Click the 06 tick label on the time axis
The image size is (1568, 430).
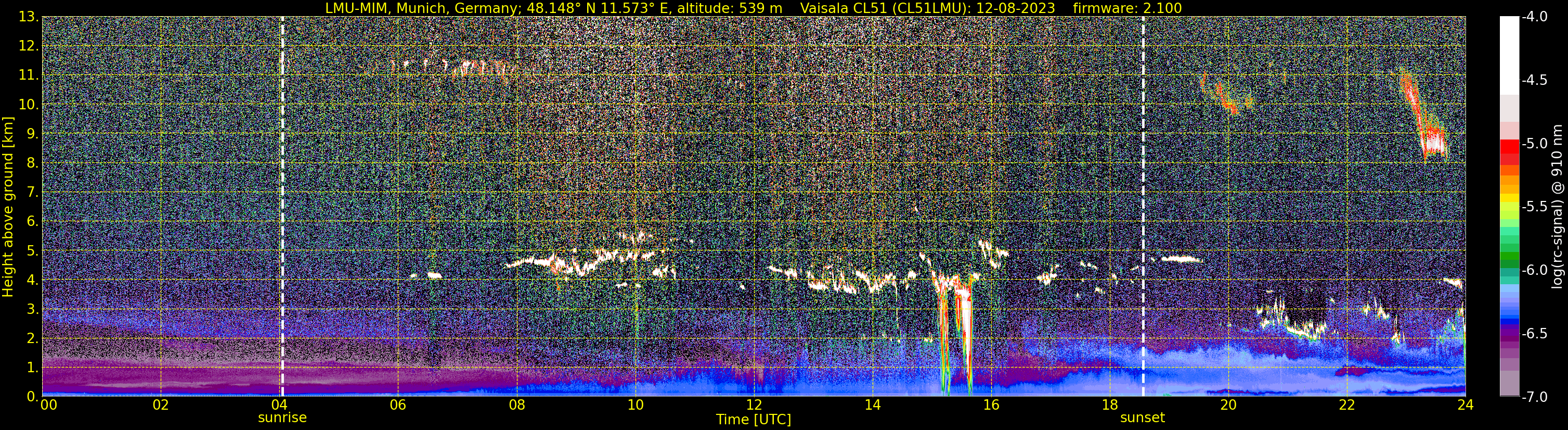pos(397,405)
